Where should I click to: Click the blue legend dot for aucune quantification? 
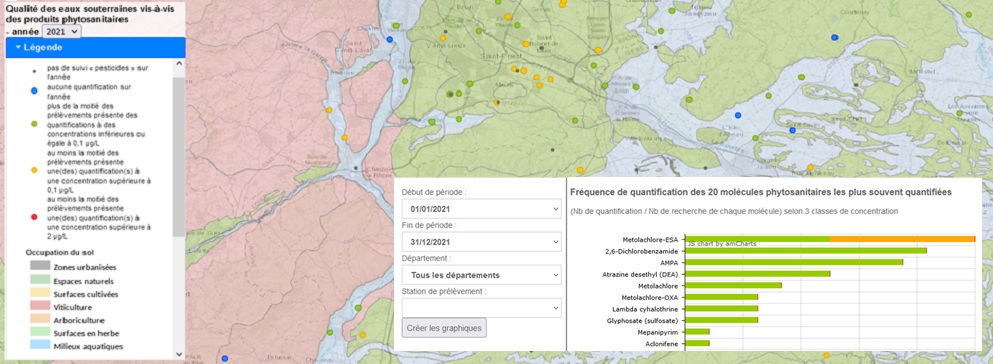tap(34, 91)
